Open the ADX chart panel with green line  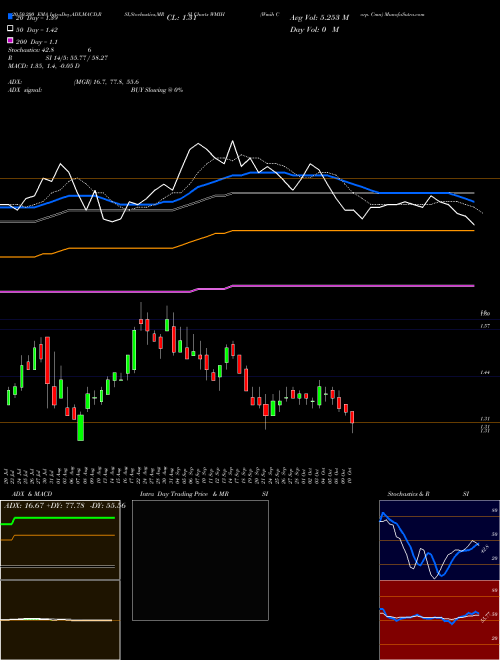(x=60, y=540)
